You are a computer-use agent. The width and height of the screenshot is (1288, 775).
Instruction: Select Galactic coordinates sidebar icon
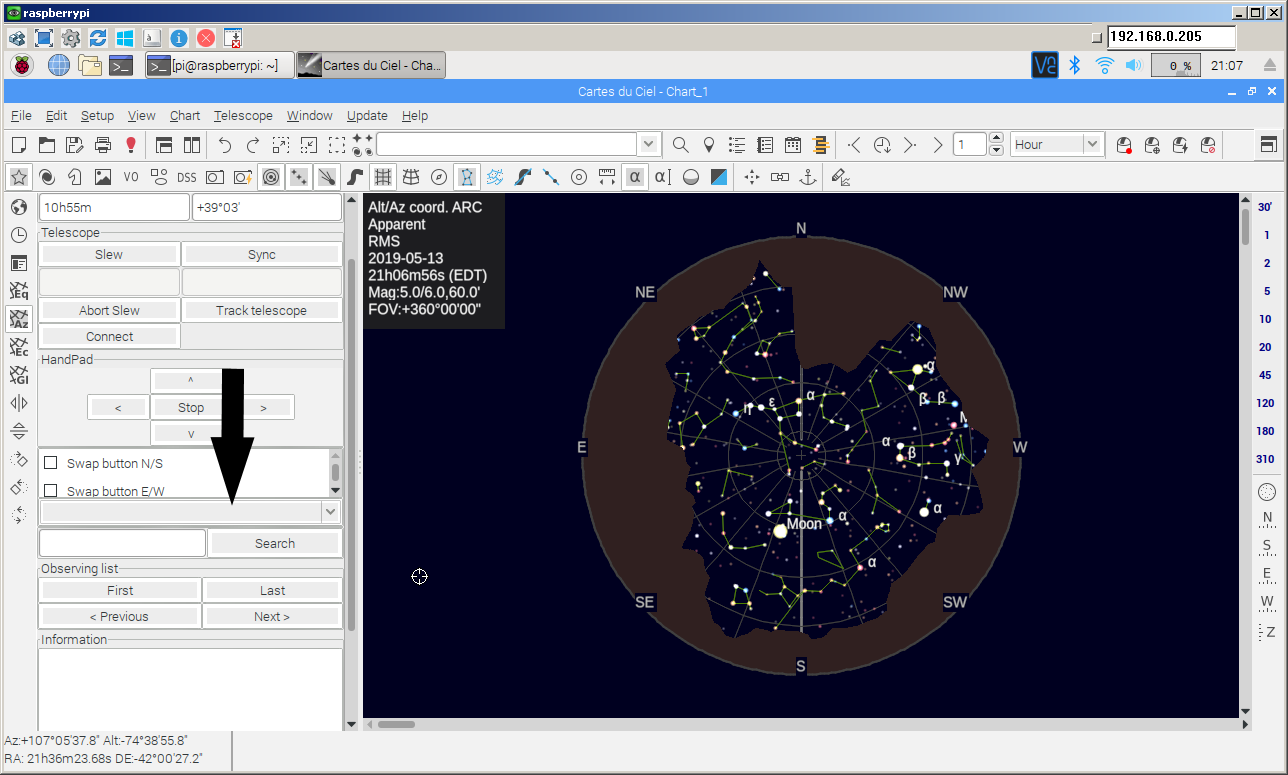point(19,375)
